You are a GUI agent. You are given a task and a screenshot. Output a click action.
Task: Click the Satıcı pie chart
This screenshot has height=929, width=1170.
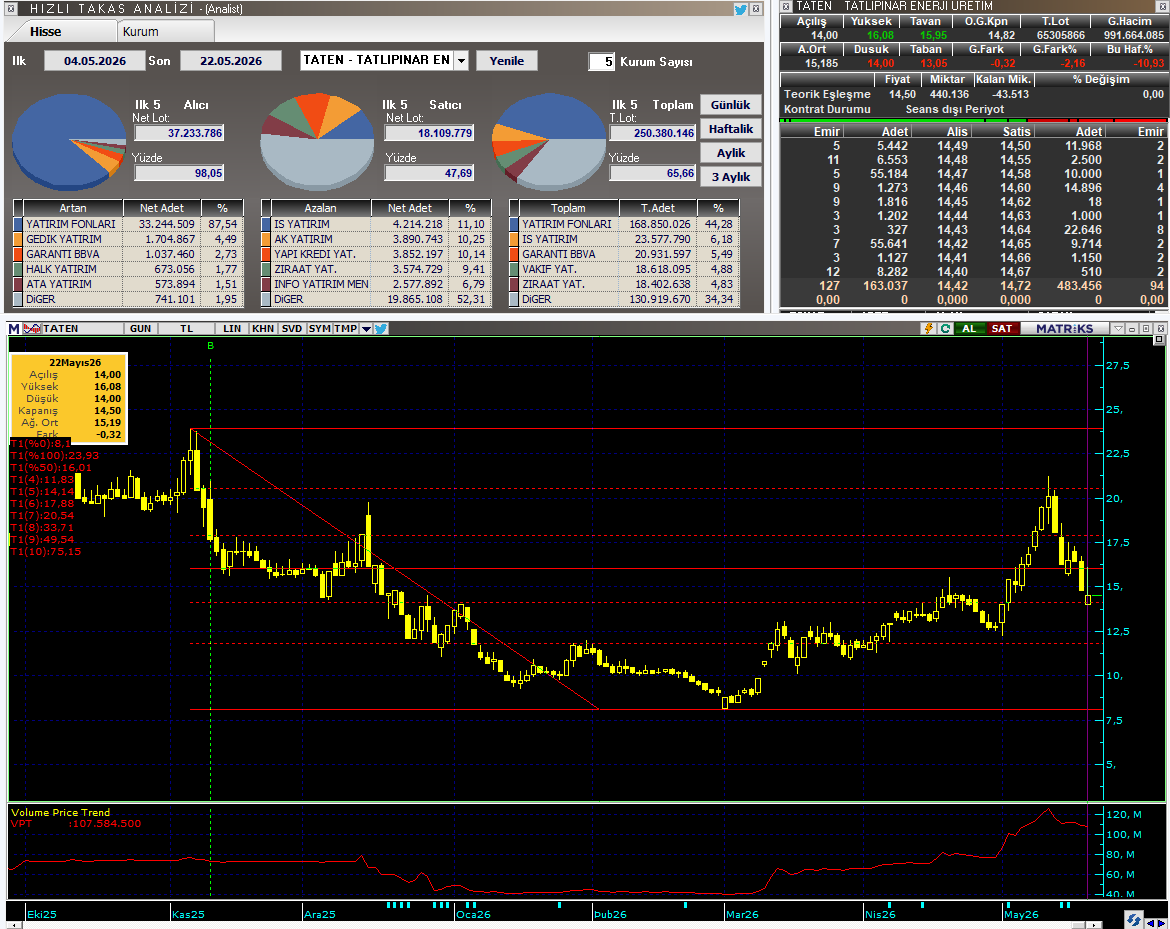point(317,142)
